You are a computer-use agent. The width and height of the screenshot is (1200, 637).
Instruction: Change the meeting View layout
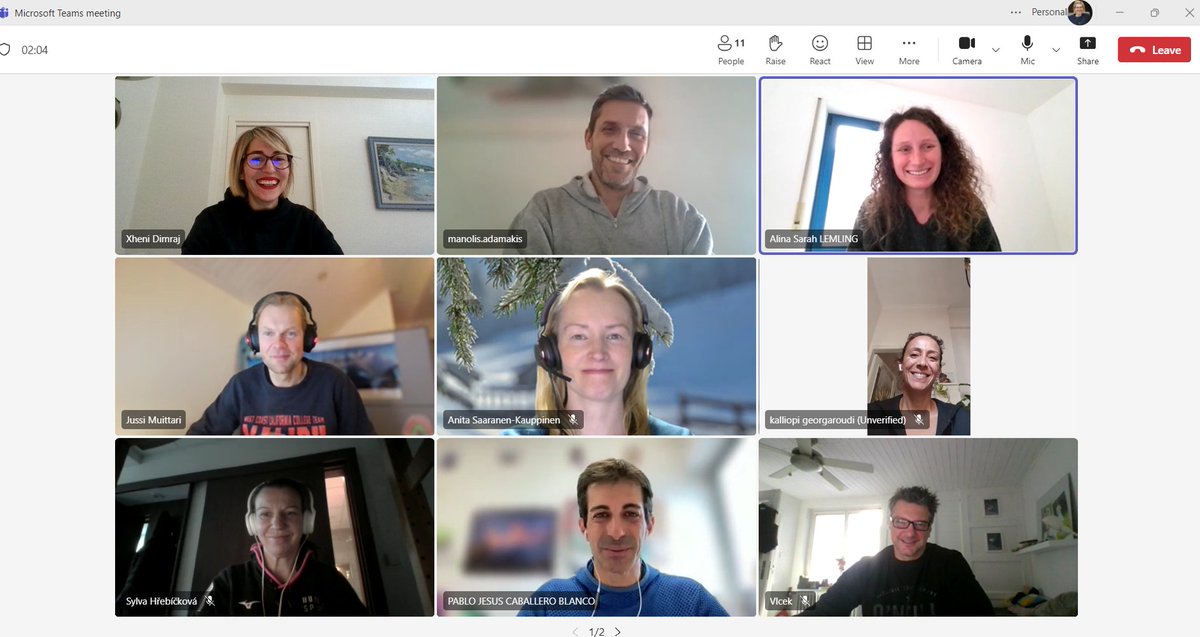[x=864, y=50]
